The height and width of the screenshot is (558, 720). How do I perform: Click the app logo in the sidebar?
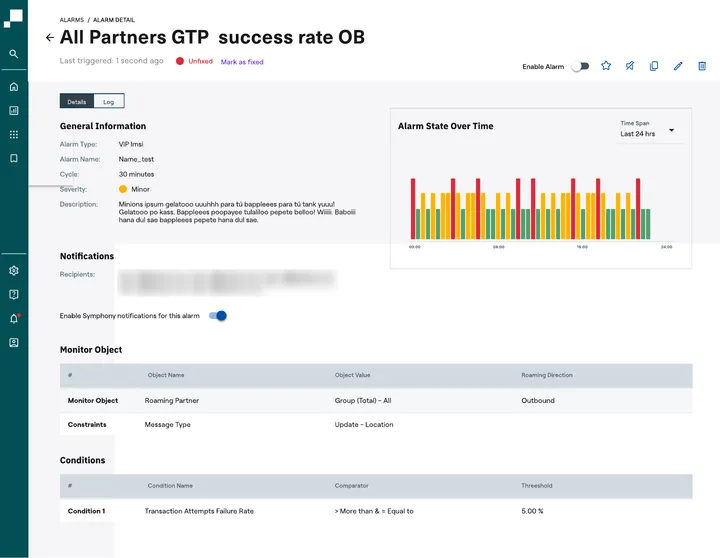[13, 18]
